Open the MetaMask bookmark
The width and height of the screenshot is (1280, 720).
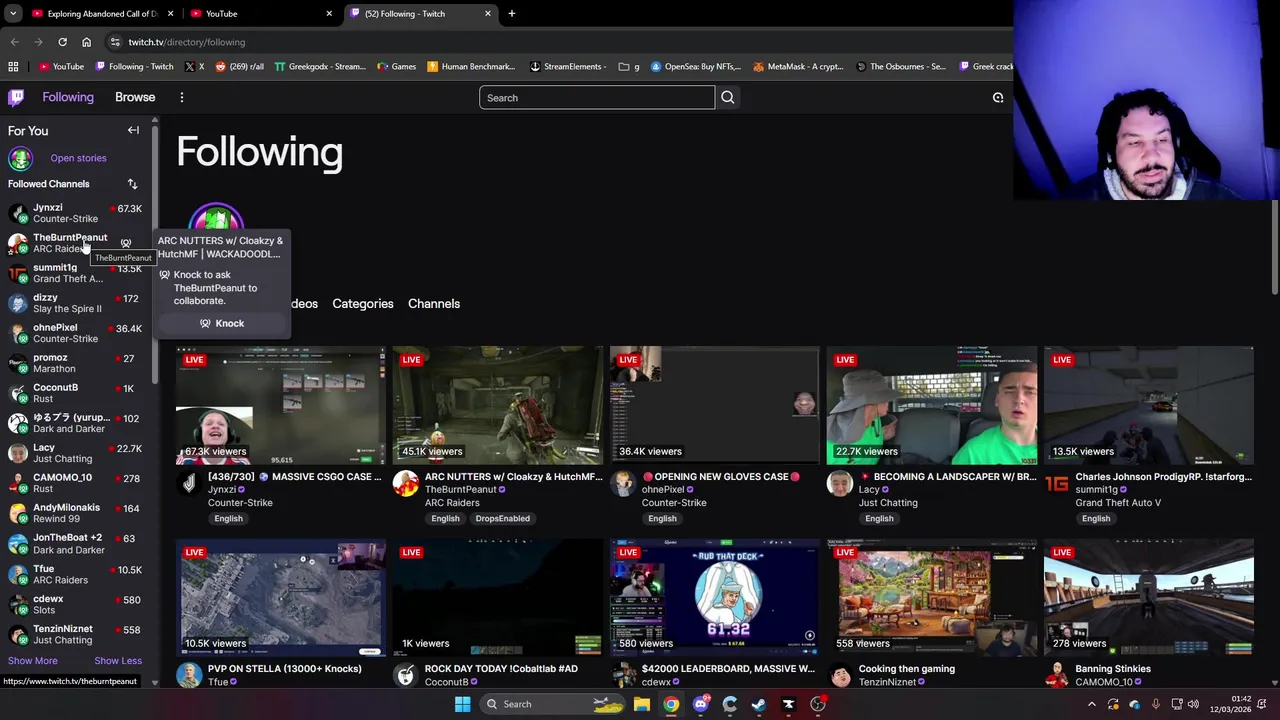[798, 67]
